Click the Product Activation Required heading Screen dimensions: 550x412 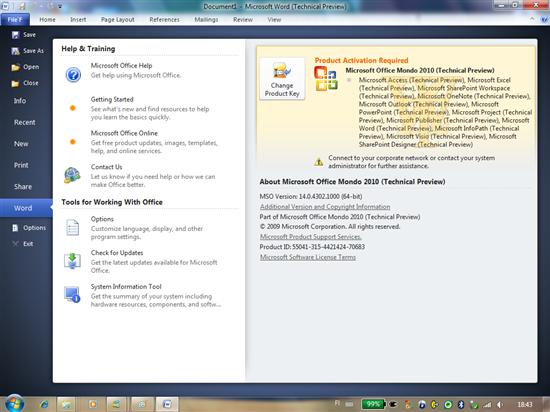[x=361, y=60]
